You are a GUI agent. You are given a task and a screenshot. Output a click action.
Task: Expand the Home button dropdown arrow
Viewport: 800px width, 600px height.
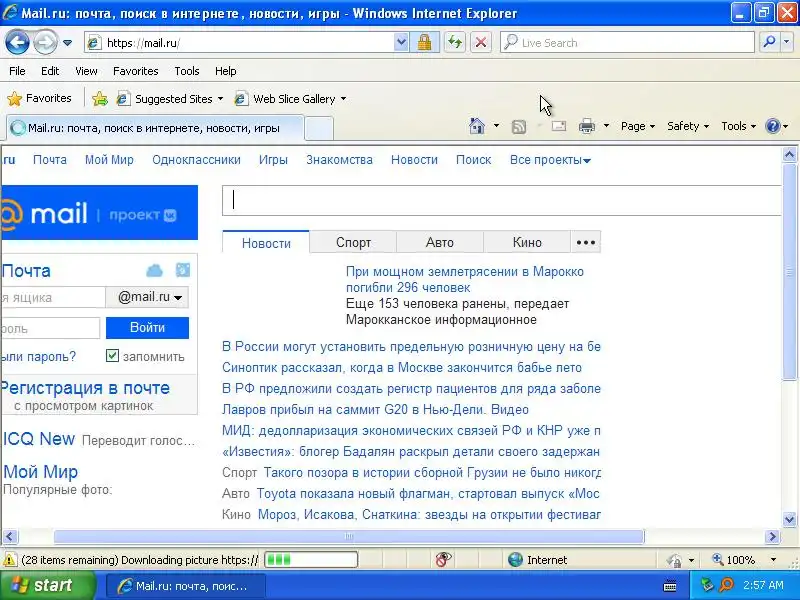click(496, 126)
